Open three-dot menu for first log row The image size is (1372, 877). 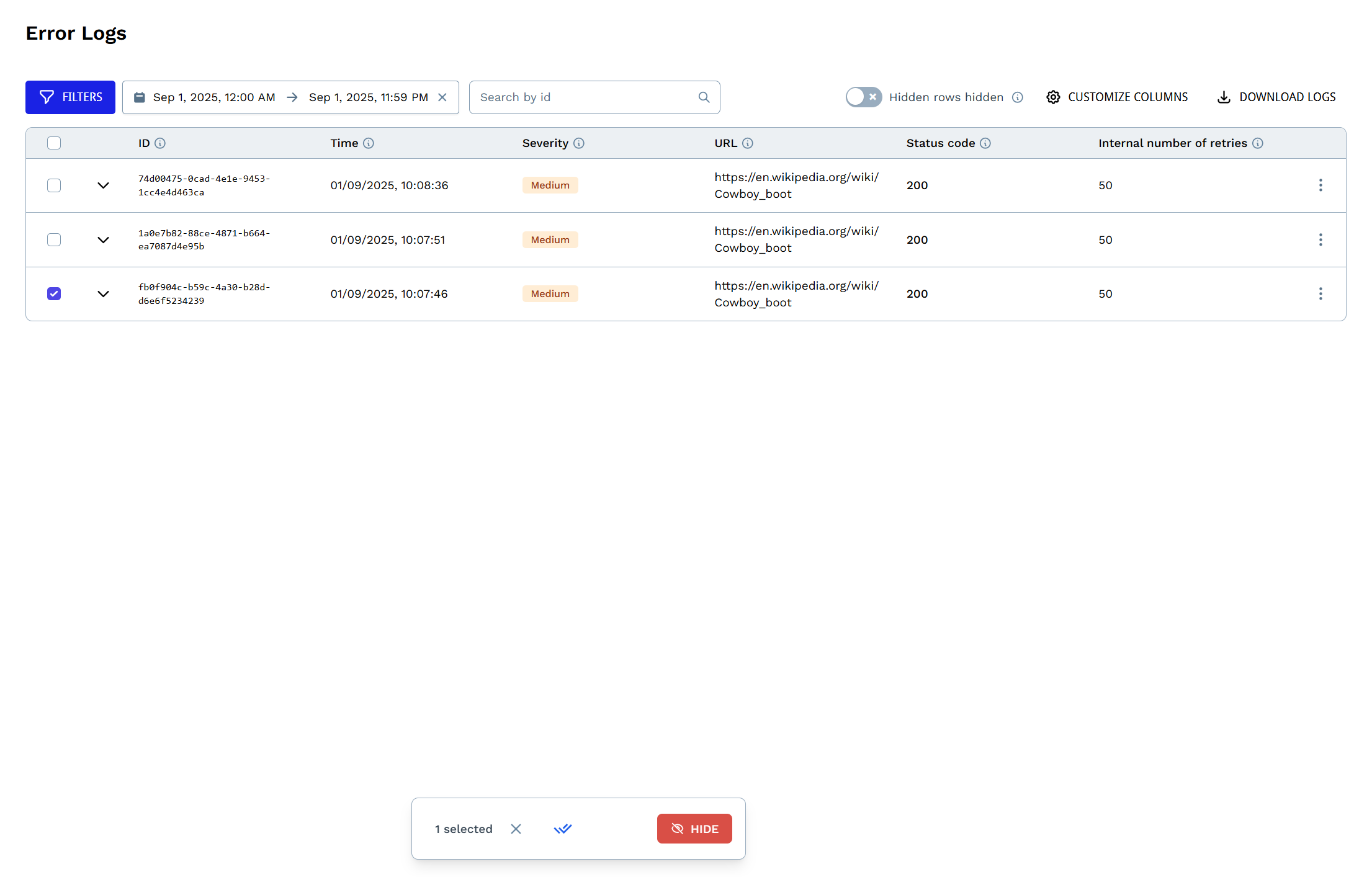[1320, 185]
